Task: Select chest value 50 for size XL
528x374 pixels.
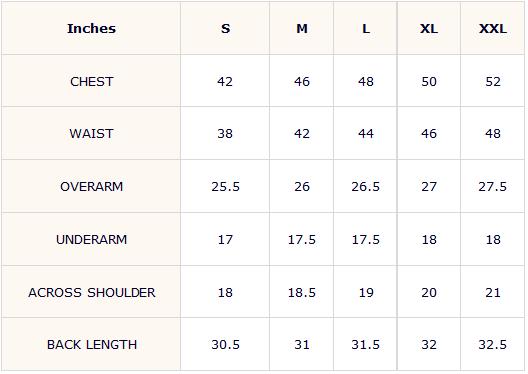Action: point(429,81)
